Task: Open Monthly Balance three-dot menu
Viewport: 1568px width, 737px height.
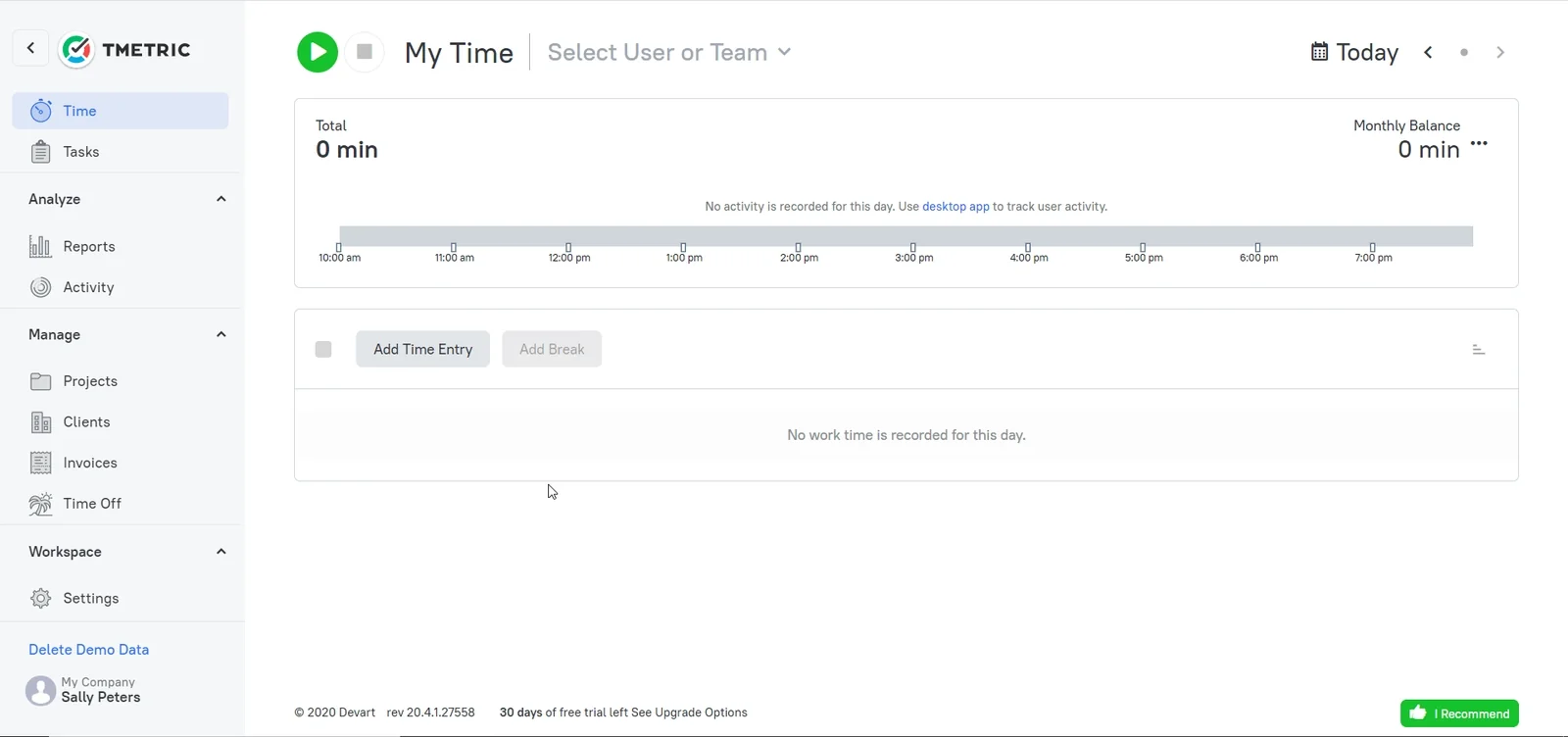Action: pos(1480,144)
